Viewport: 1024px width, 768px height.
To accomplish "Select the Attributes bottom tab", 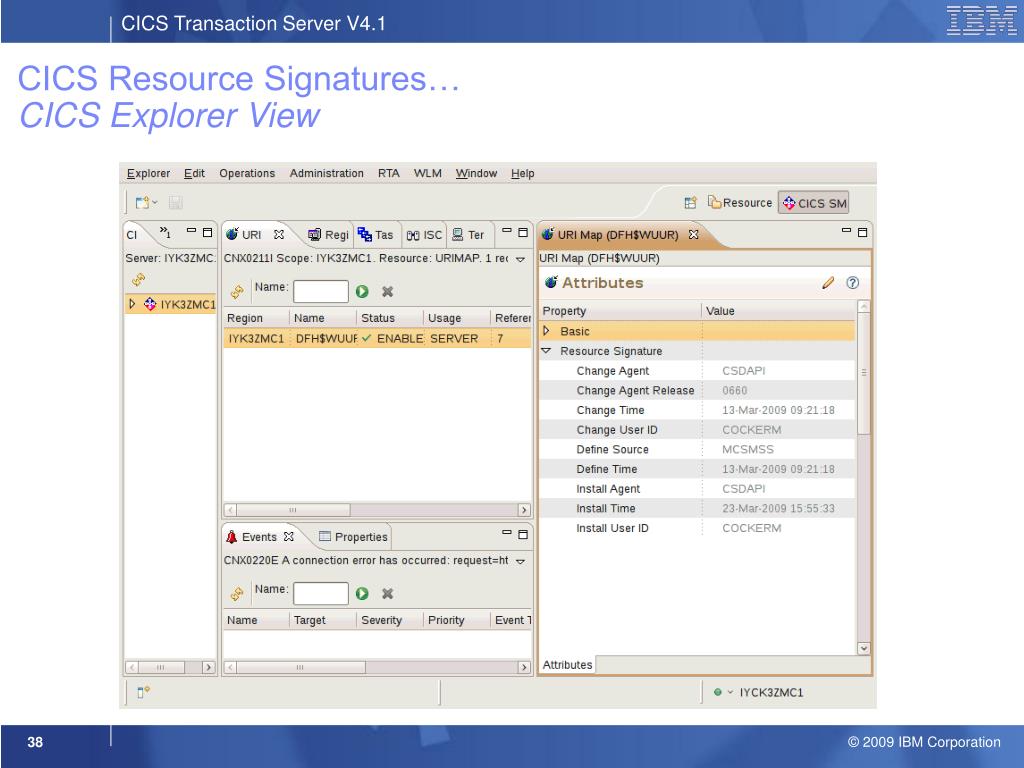I will [567, 665].
